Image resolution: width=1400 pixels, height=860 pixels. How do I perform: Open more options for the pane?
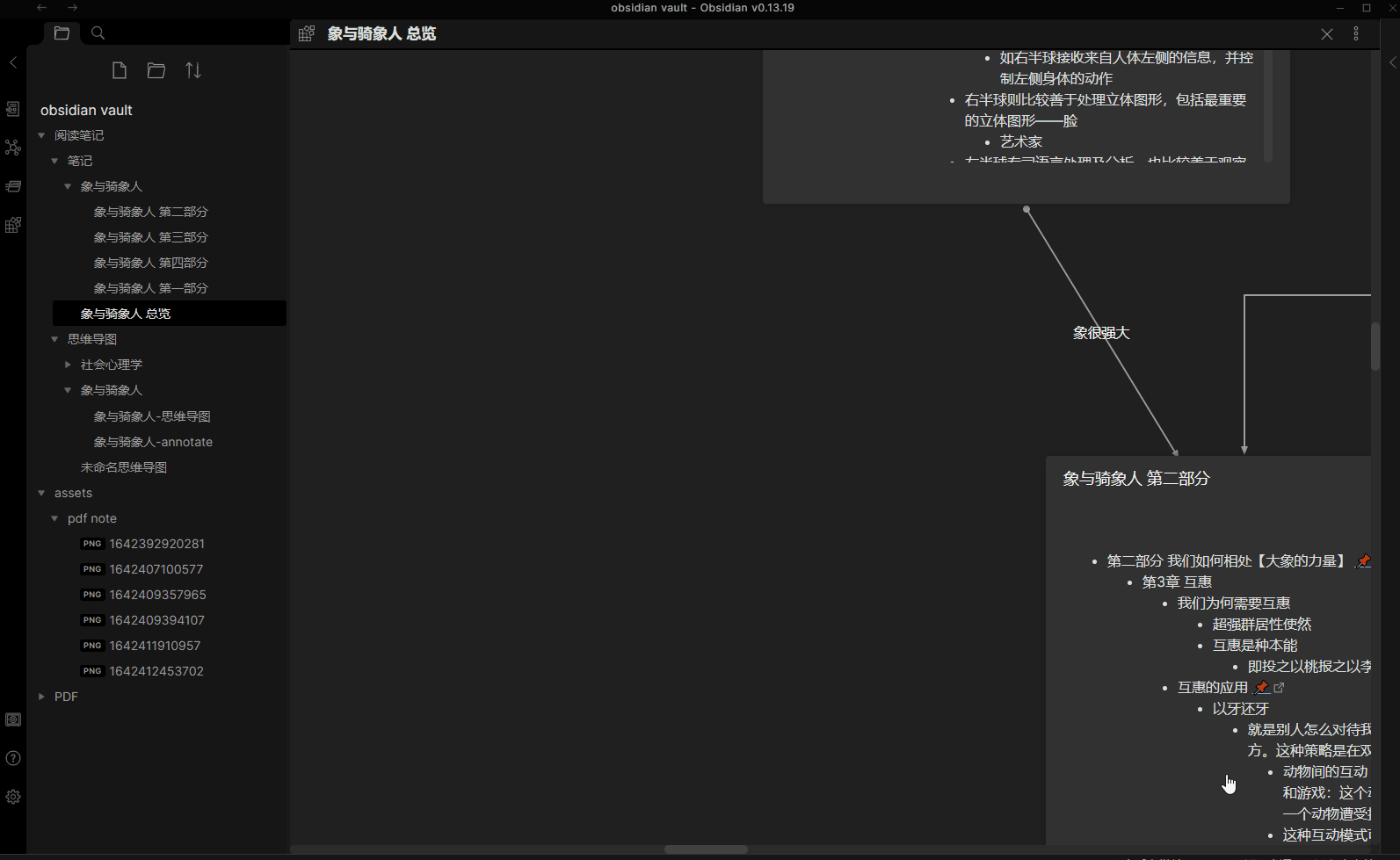click(x=1356, y=33)
